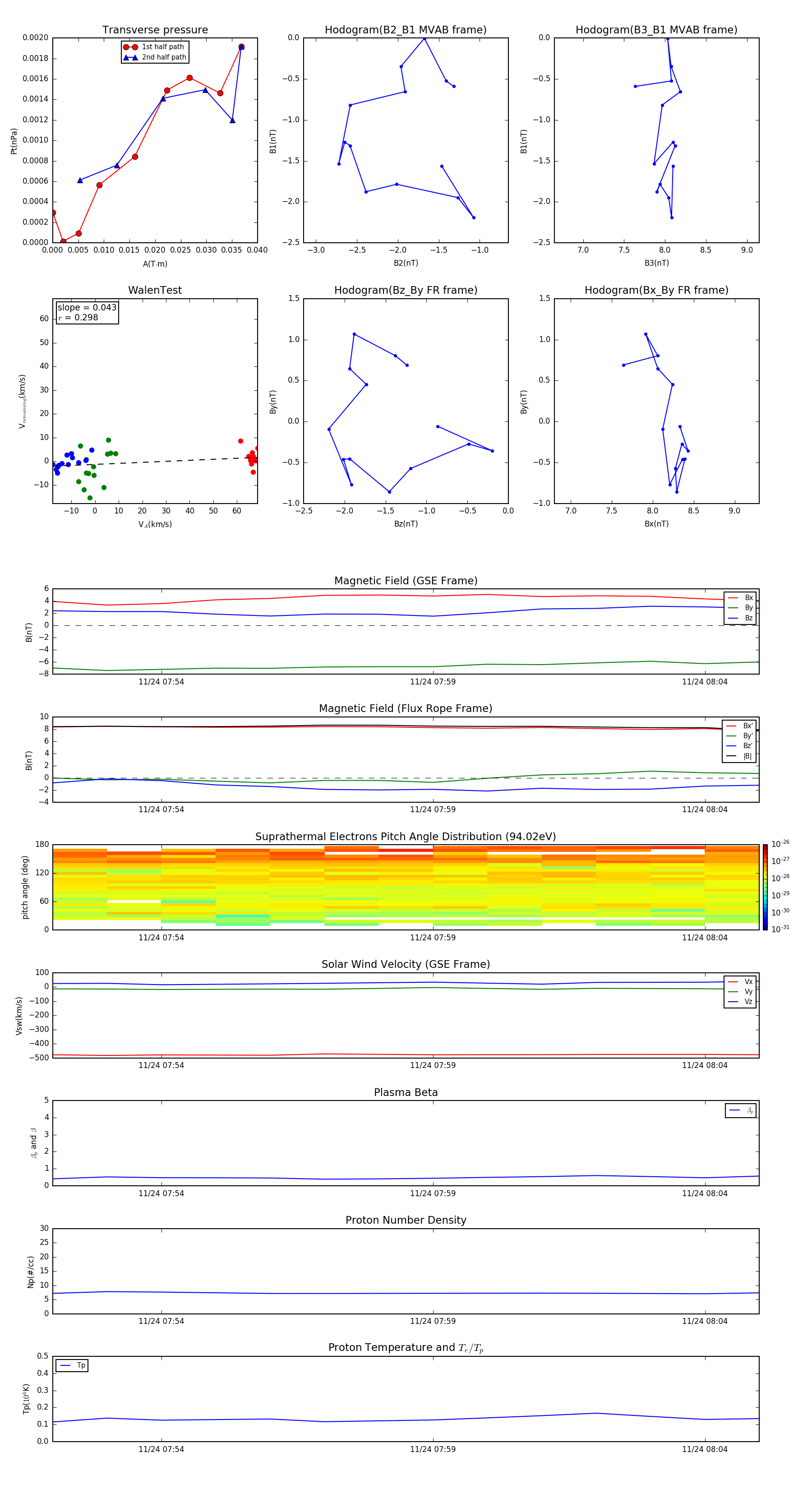Click the dashed regression line in WalenTest
Screen dimensions: 812x1489
(x=155, y=461)
